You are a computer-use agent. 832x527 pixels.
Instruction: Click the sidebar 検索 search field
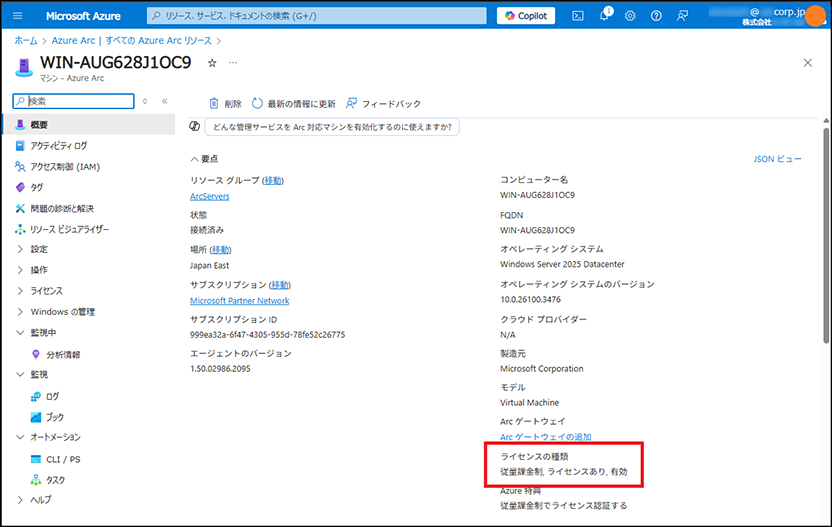click(x=74, y=101)
